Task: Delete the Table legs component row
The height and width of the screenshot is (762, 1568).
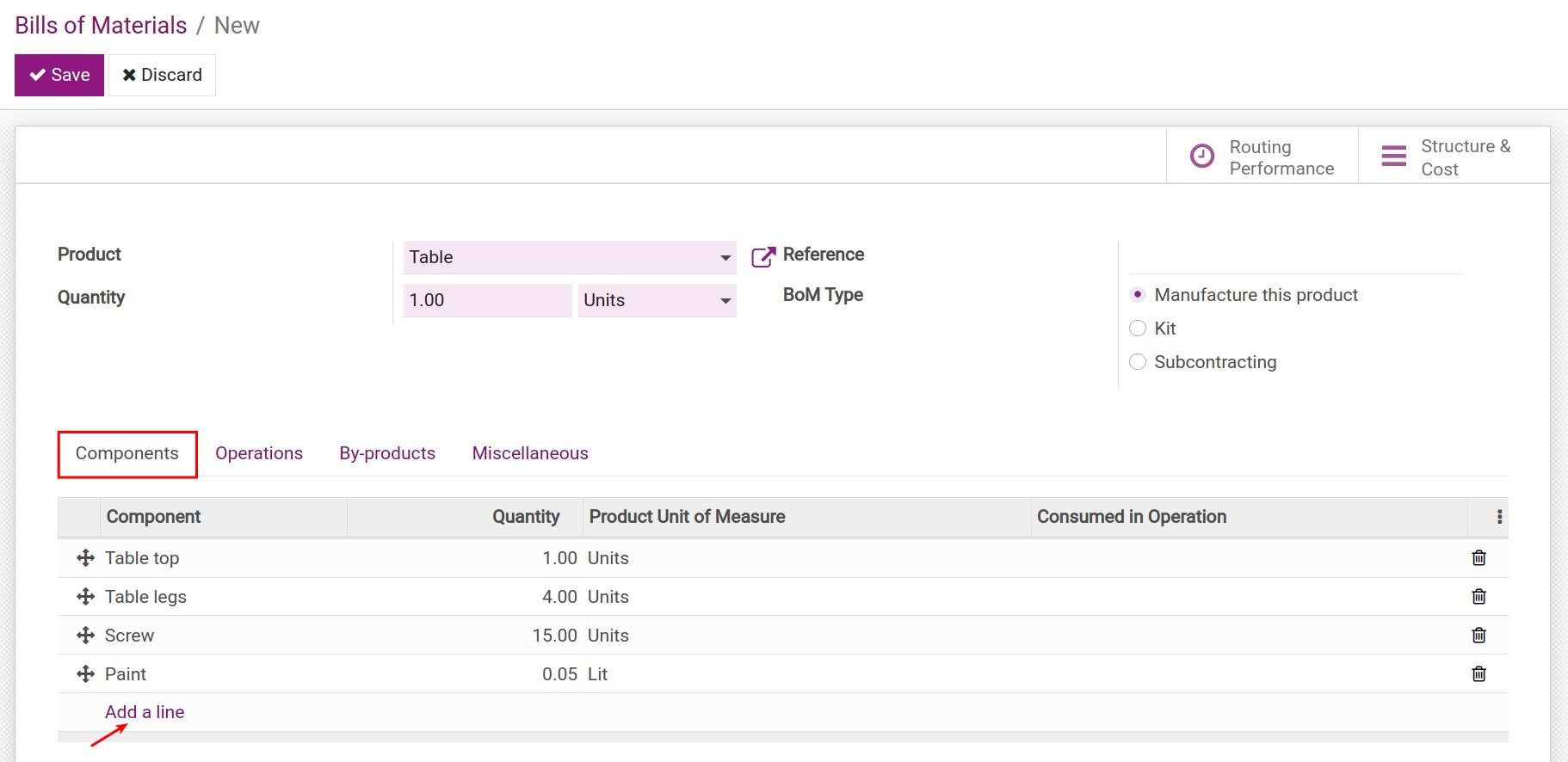Action: click(x=1478, y=597)
